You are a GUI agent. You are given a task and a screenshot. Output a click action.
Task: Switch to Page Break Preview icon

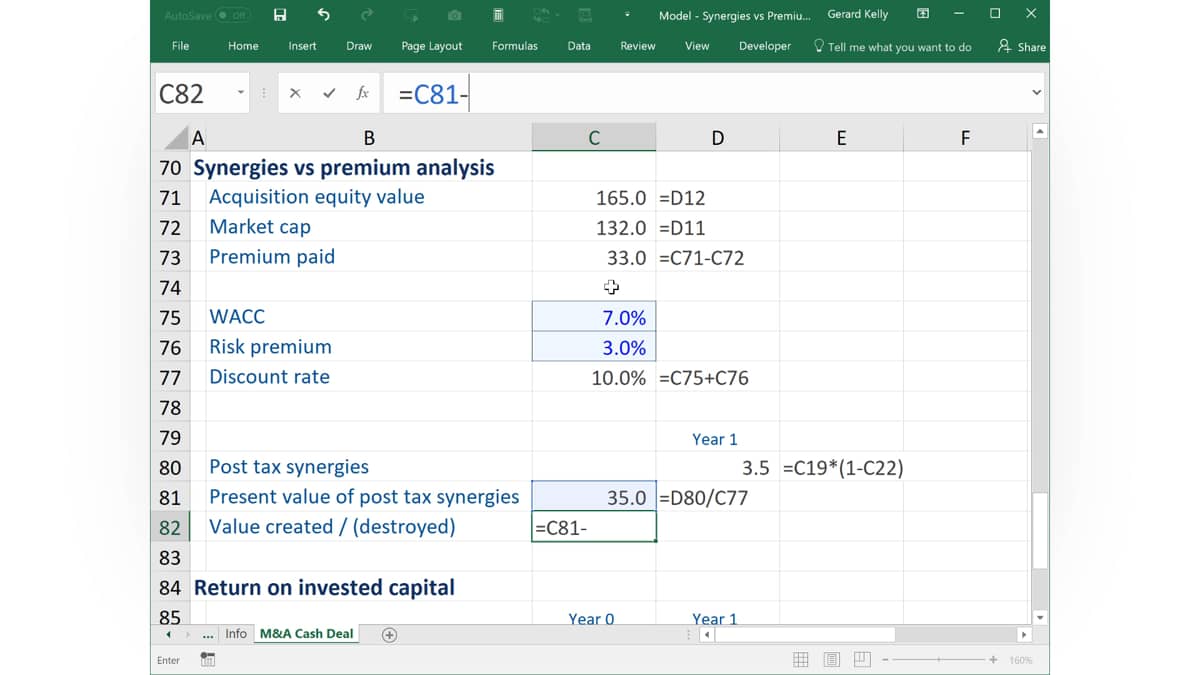click(862, 660)
